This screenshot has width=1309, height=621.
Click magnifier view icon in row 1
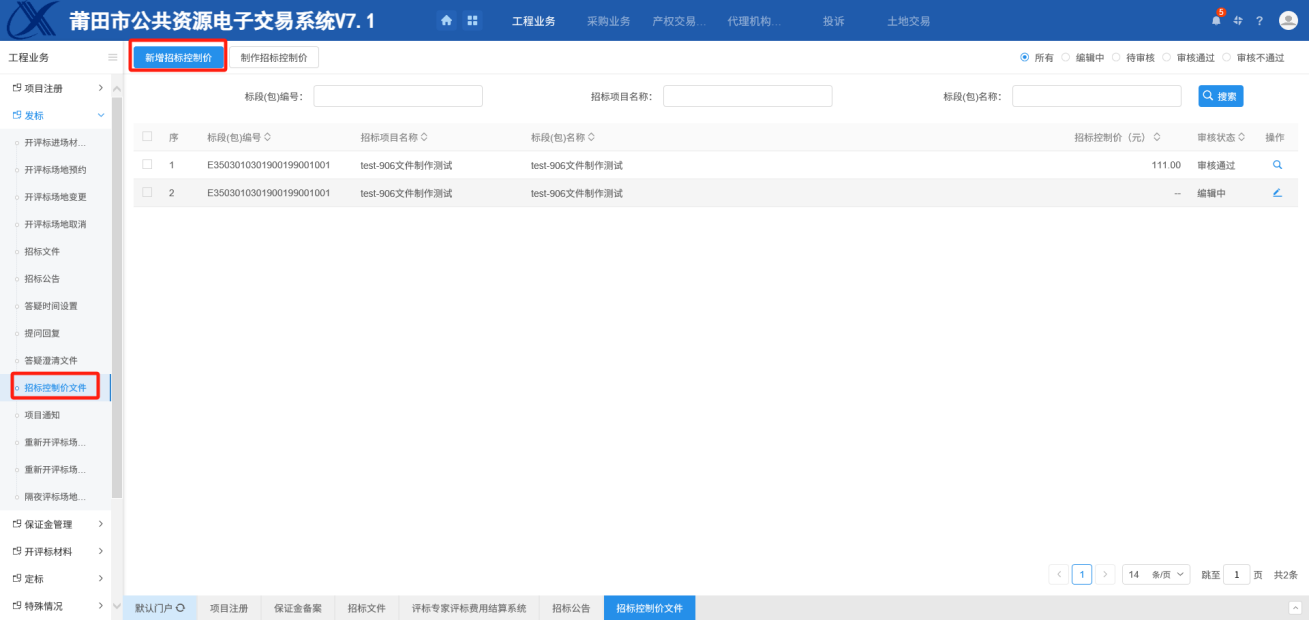click(x=1277, y=165)
